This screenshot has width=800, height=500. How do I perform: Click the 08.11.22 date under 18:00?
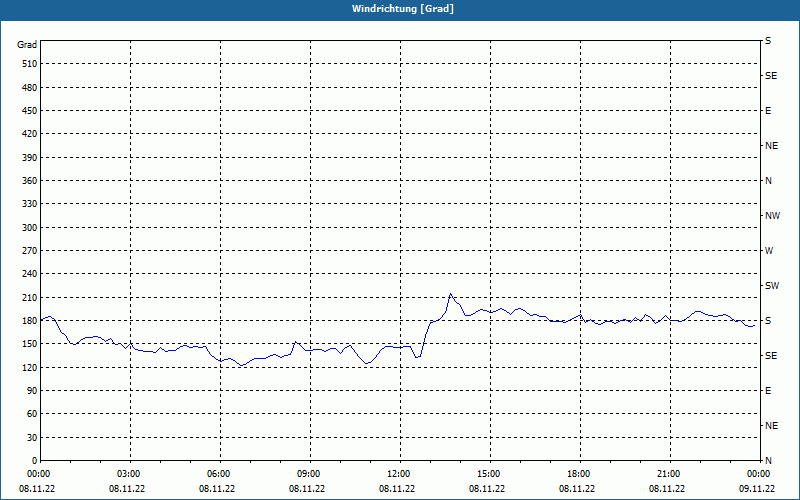coord(577,488)
